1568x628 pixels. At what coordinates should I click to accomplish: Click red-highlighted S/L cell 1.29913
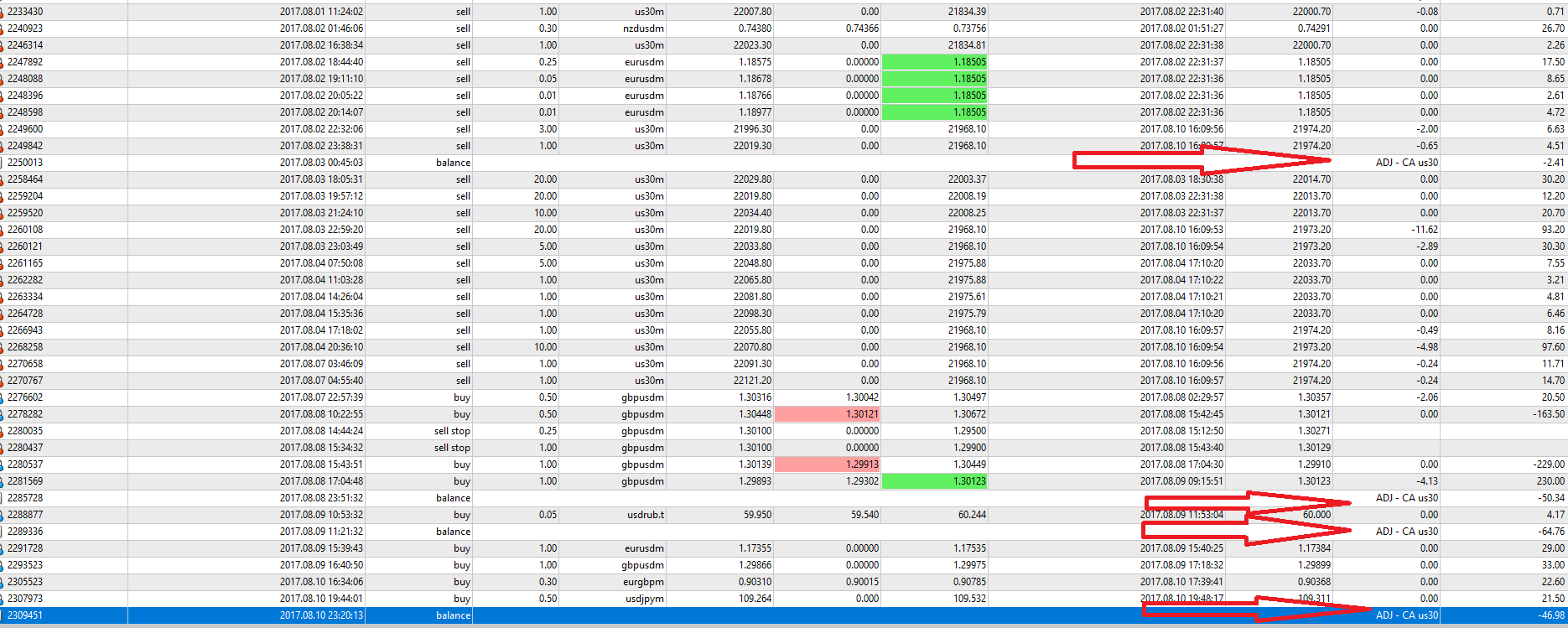827,465
